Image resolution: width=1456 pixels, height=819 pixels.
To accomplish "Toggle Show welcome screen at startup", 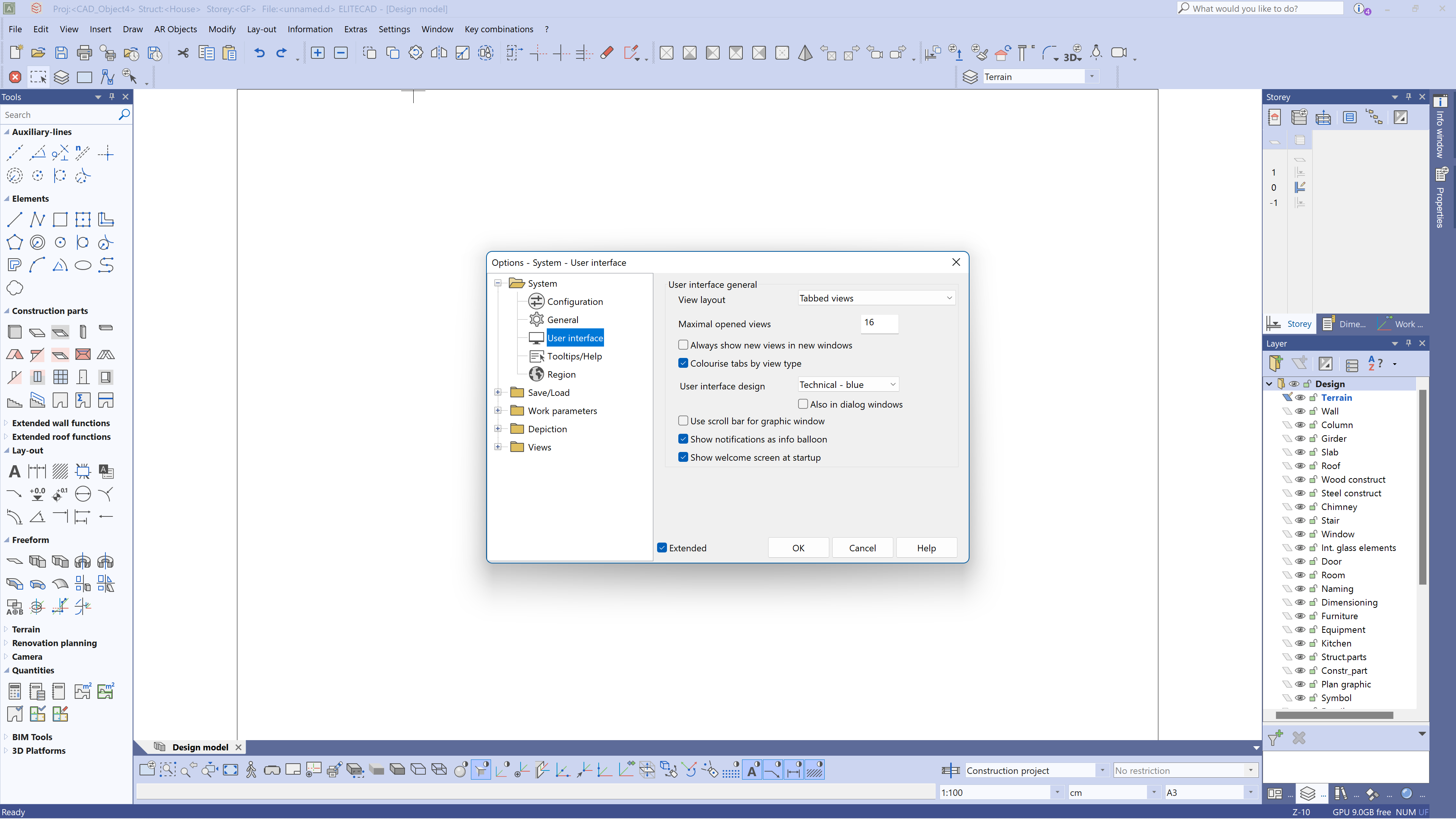I will click(683, 457).
